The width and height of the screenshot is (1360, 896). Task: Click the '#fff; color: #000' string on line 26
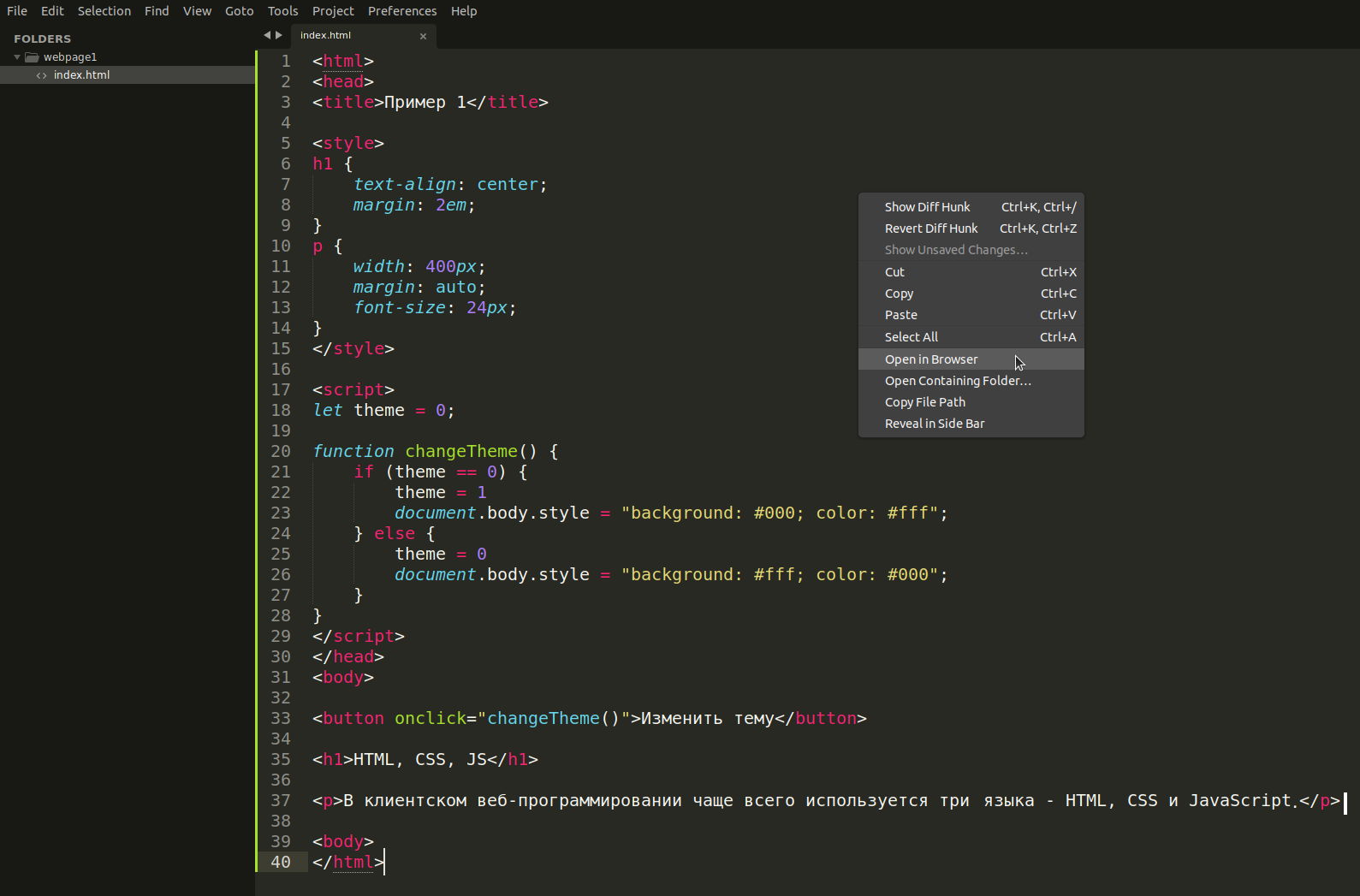tap(841, 575)
